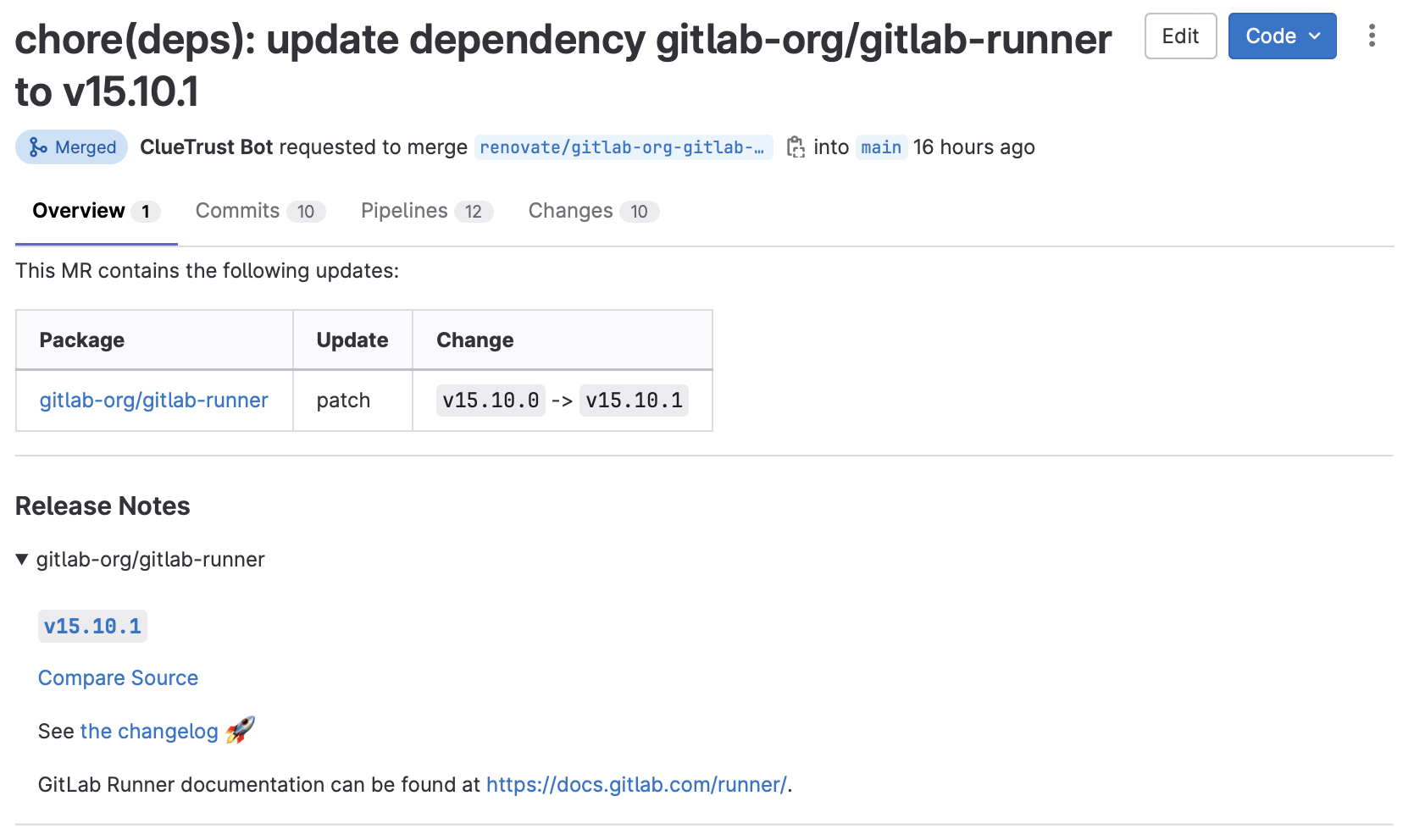The height and width of the screenshot is (840, 1425).
Task: Click the Overview count indicator
Action: [x=146, y=211]
